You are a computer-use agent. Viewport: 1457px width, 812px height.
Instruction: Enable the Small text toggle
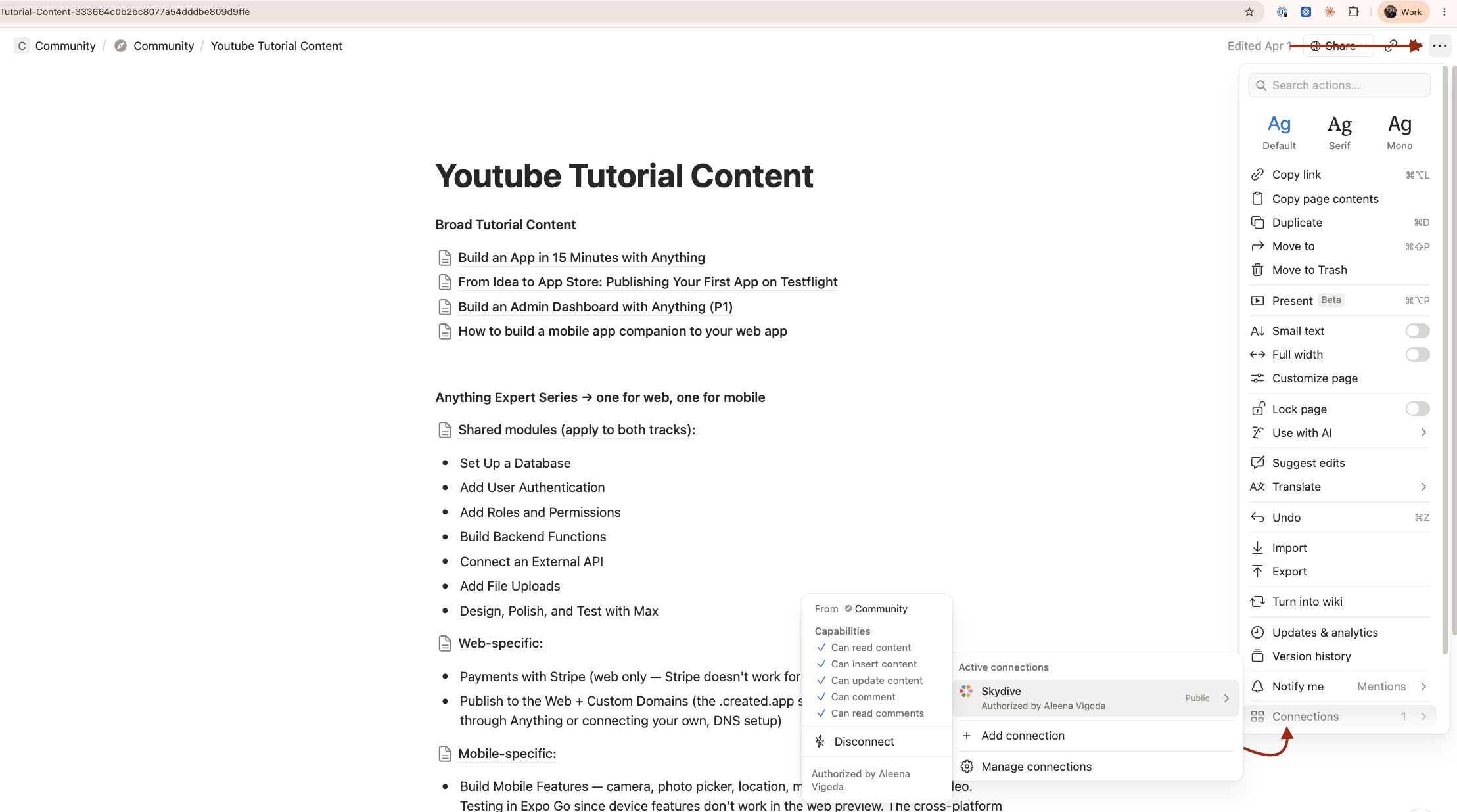pyautogui.click(x=1418, y=330)
